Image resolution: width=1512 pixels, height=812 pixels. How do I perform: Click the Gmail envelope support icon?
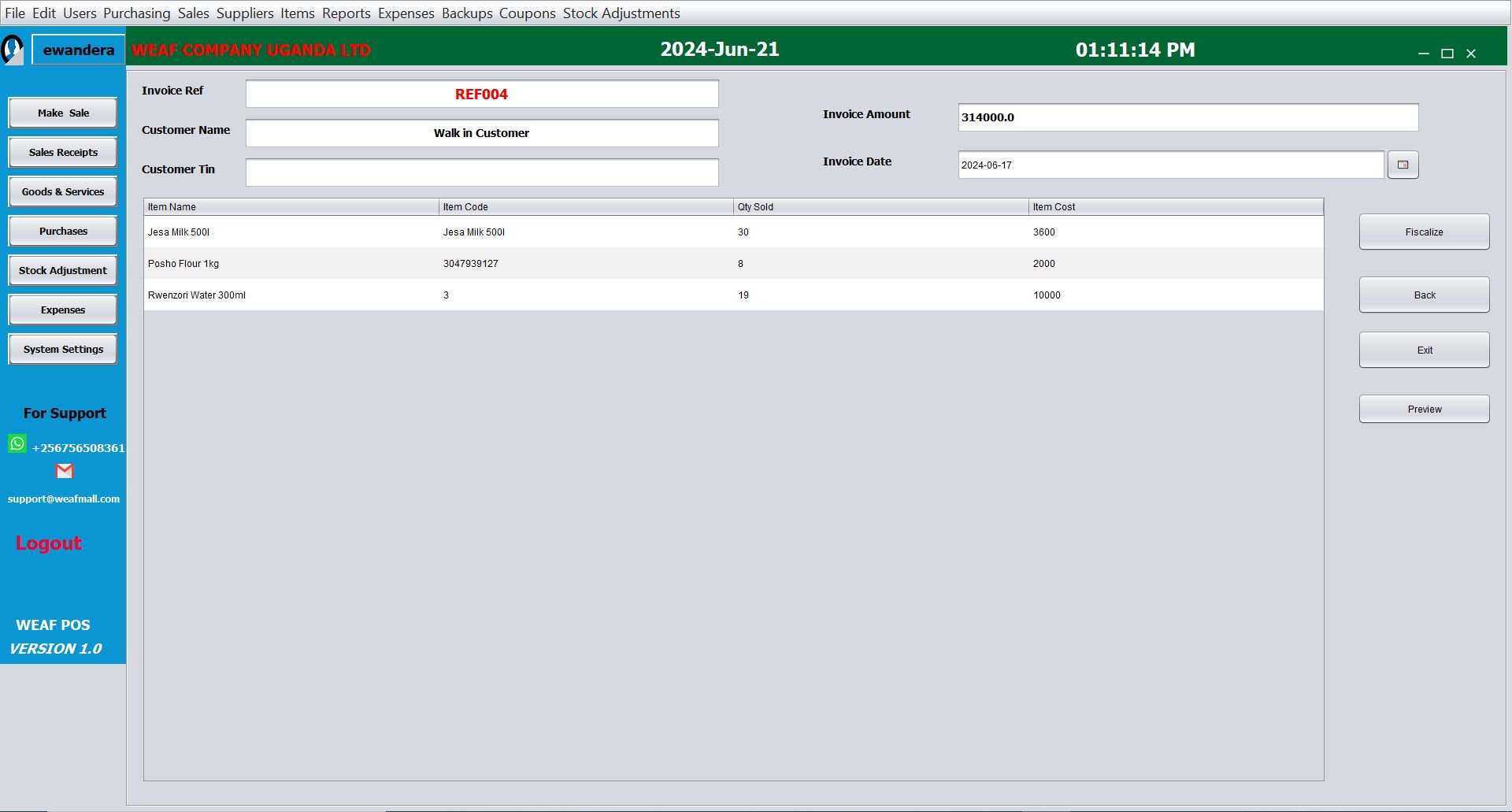pyautogui.click(x=65, y=471)
